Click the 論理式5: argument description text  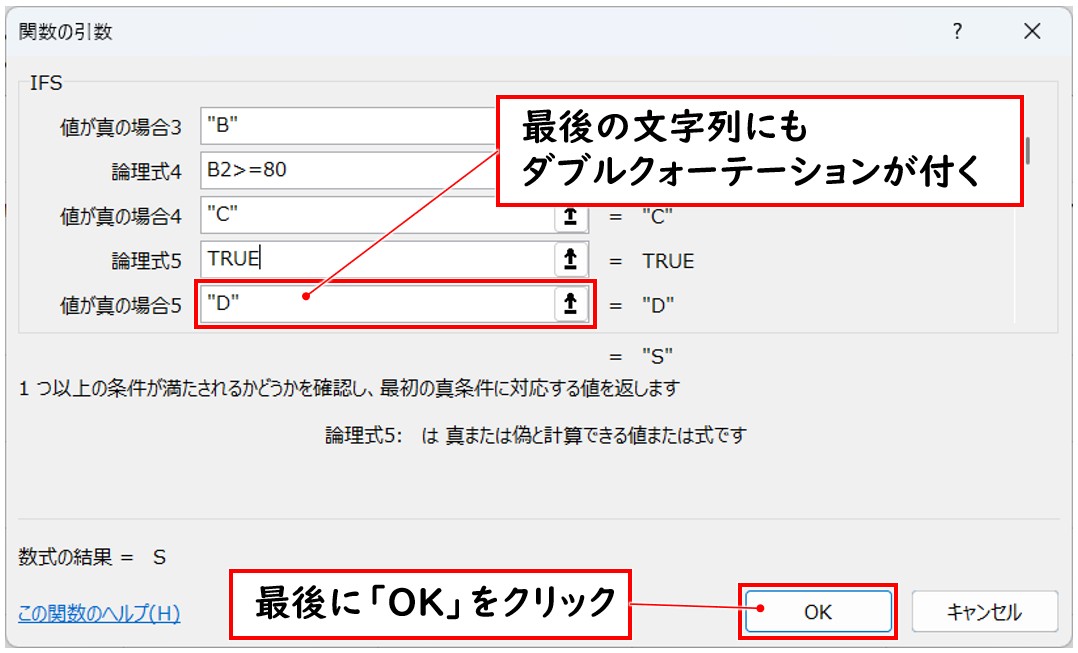tap(536, 435)
